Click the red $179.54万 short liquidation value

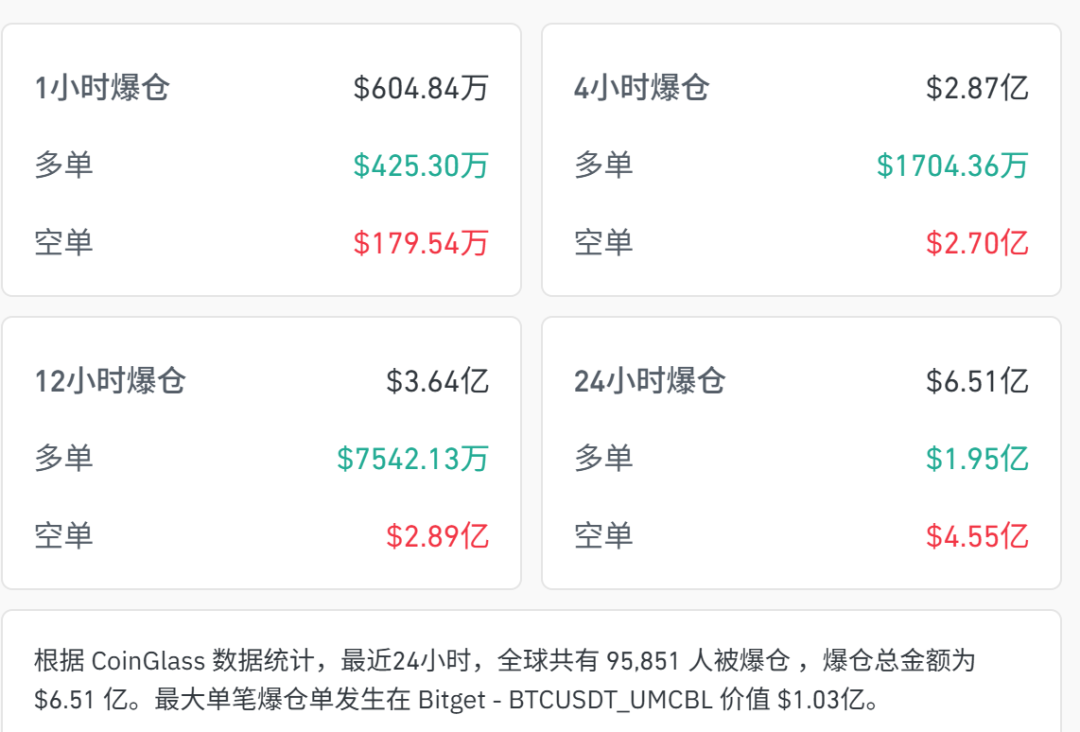click(421, 243)
